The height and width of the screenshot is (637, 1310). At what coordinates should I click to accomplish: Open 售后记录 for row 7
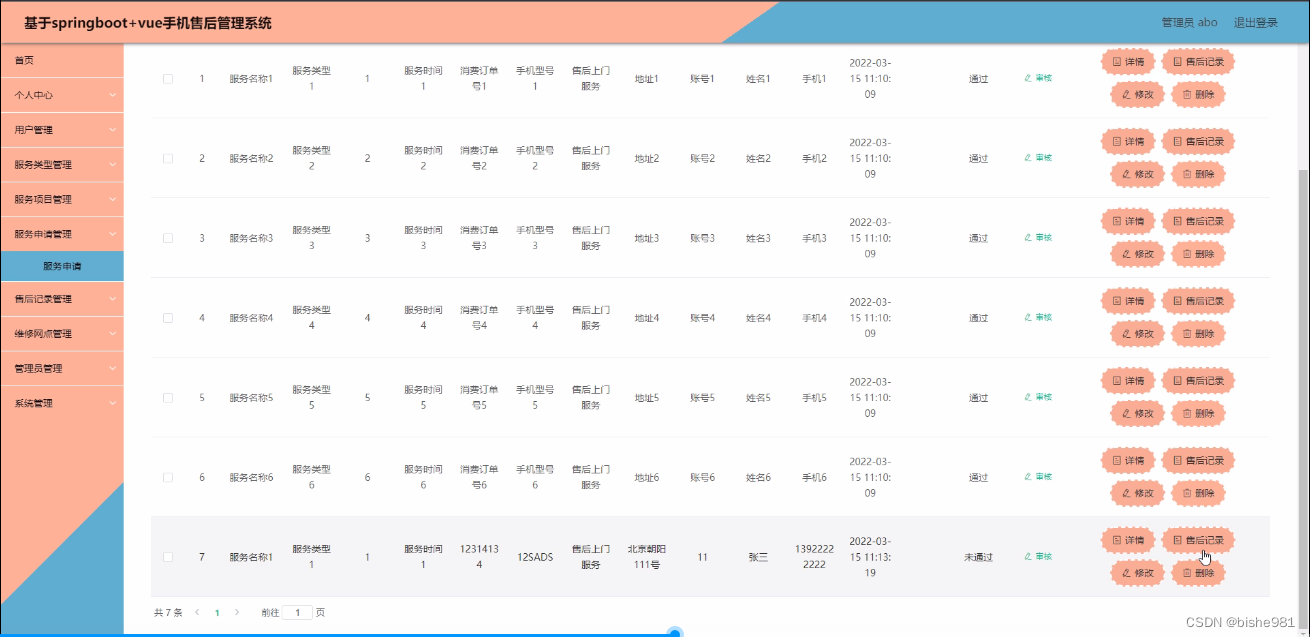click(1197, 539)
